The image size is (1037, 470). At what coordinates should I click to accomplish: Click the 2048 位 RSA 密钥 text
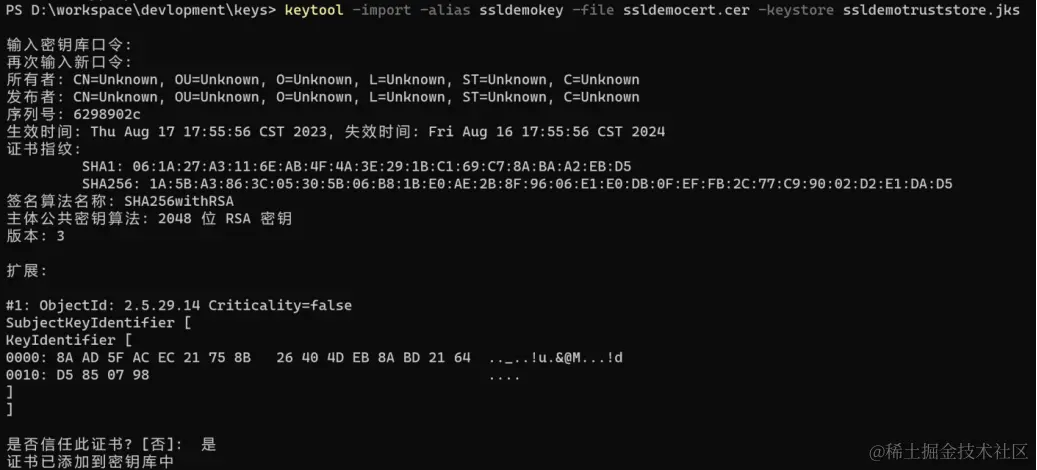225,218
